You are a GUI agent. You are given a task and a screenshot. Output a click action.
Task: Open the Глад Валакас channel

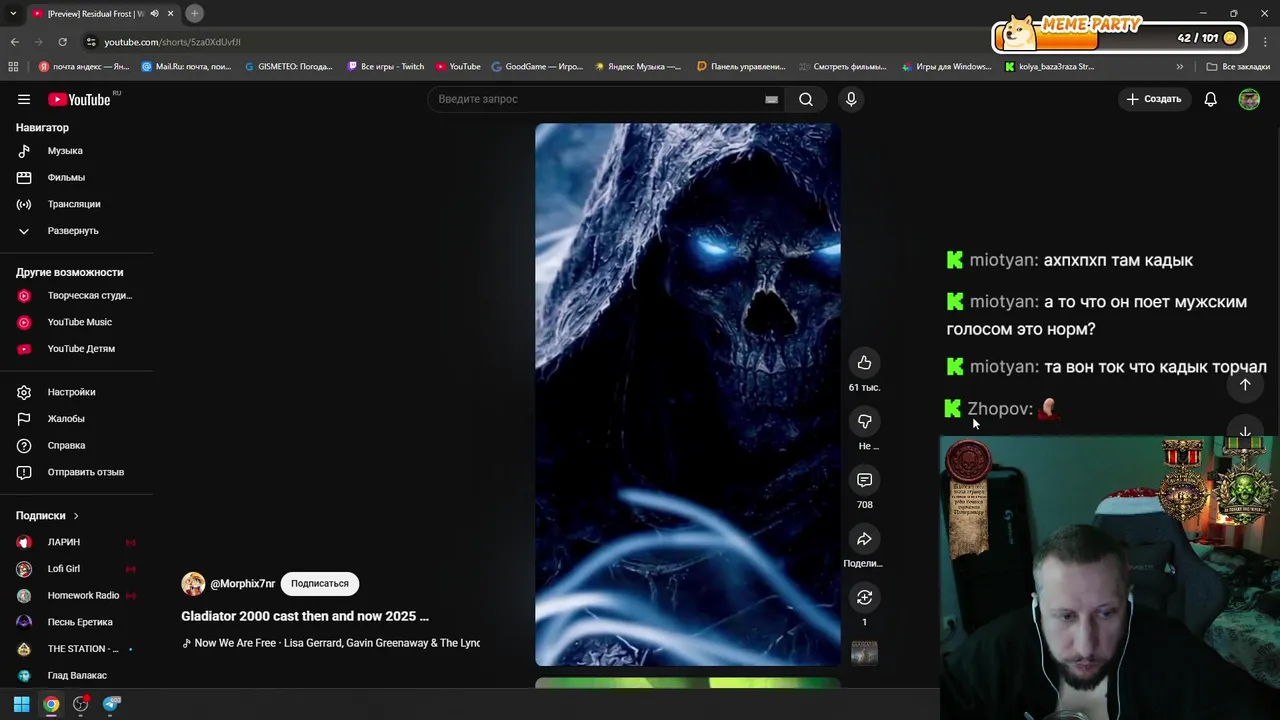(77, 675)
